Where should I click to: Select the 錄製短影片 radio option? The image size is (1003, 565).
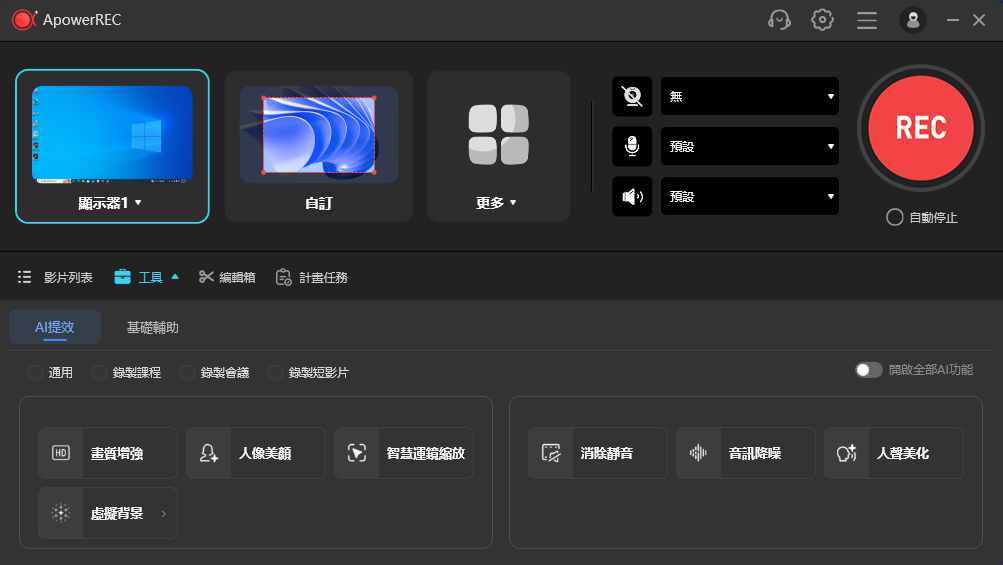tap(274, 372)
